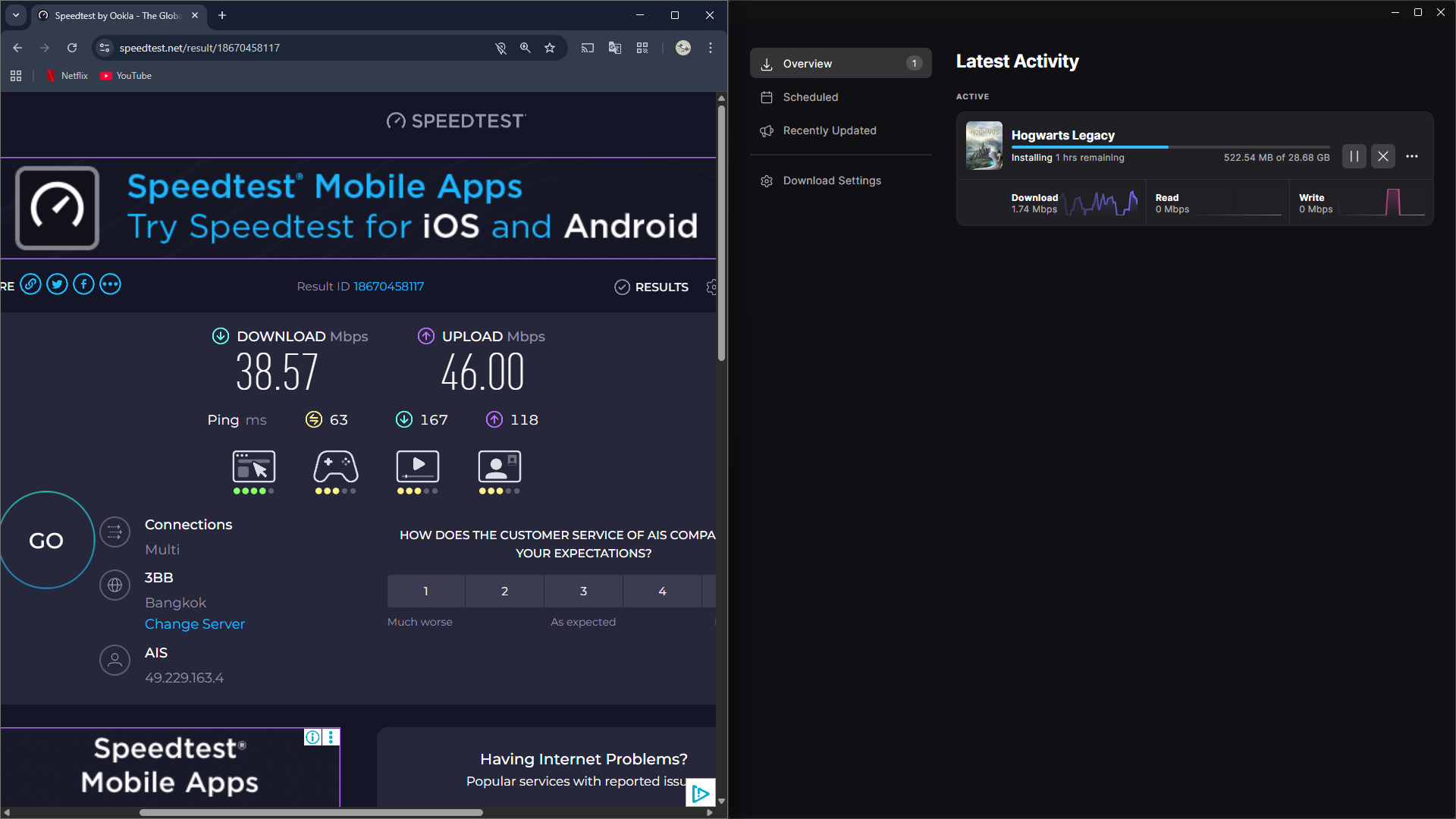The height and width of the screenshot is (819, 1456).
Task: Open Recently Updated section
Action: (829, 130)
